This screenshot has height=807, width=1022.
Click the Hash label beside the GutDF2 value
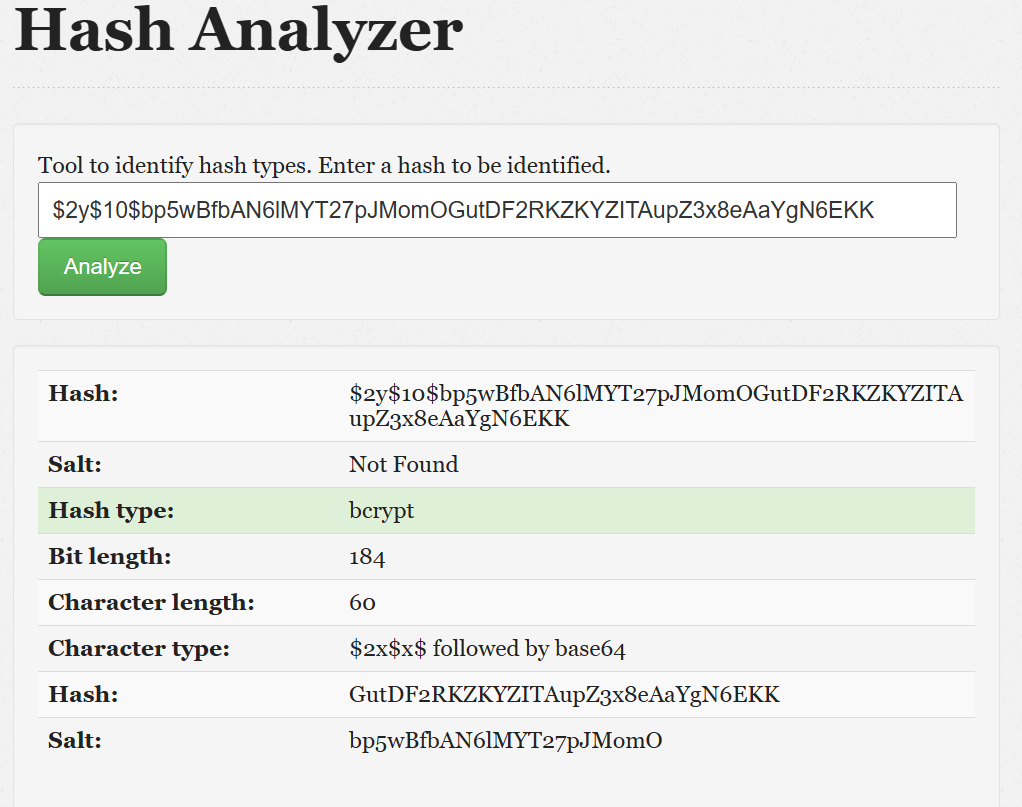click(x=83, y=694)
